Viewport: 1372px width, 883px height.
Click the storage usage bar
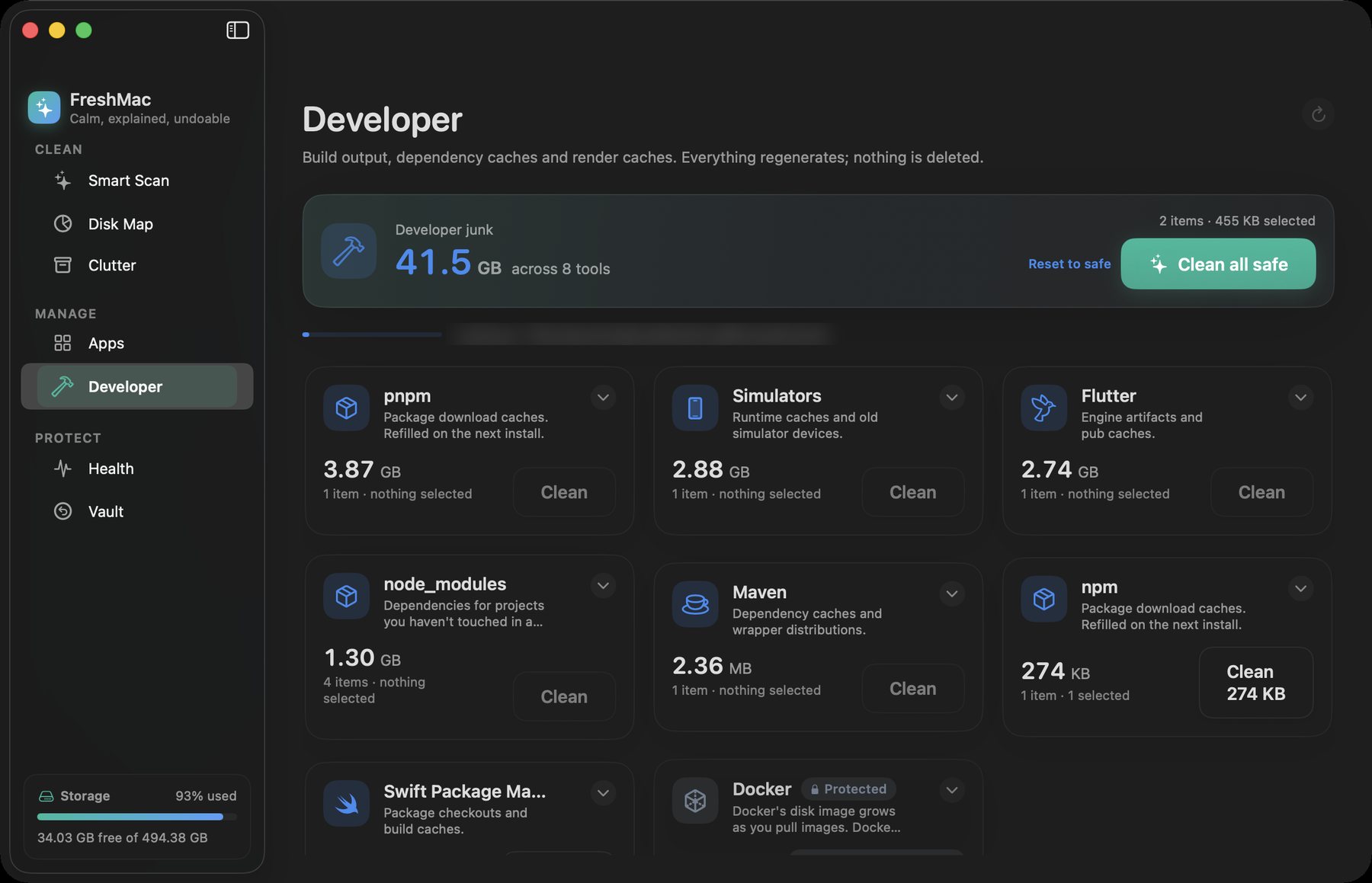[x=137, y=817]
